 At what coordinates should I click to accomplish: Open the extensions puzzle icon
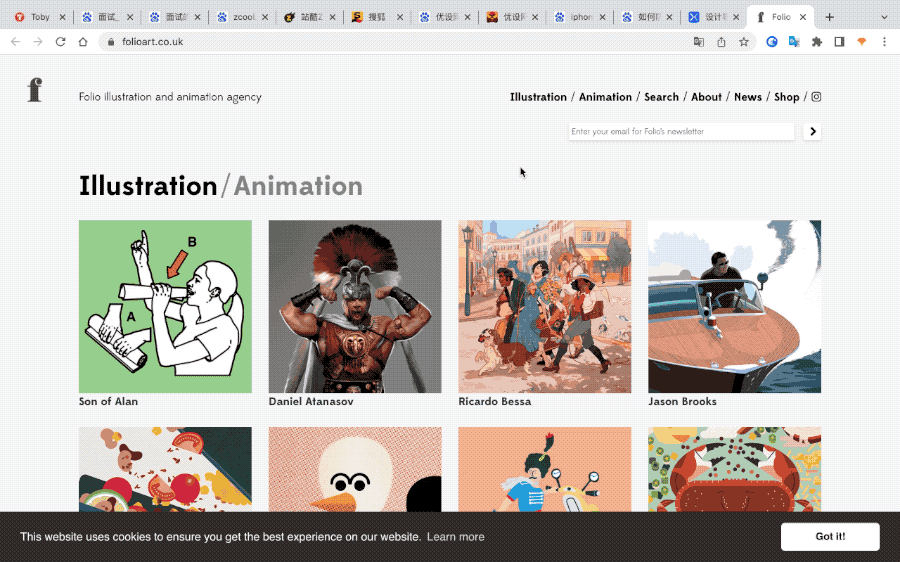(x=817, y=42)
